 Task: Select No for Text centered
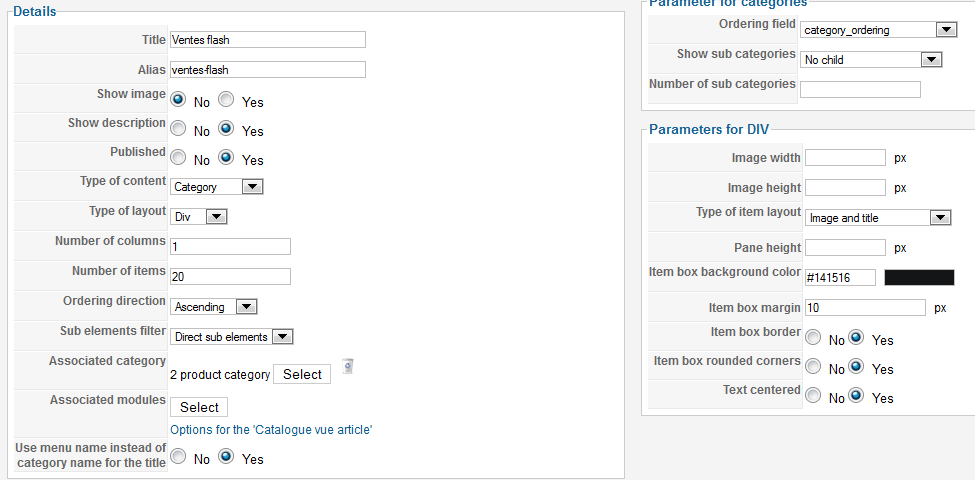coord(813,395)
